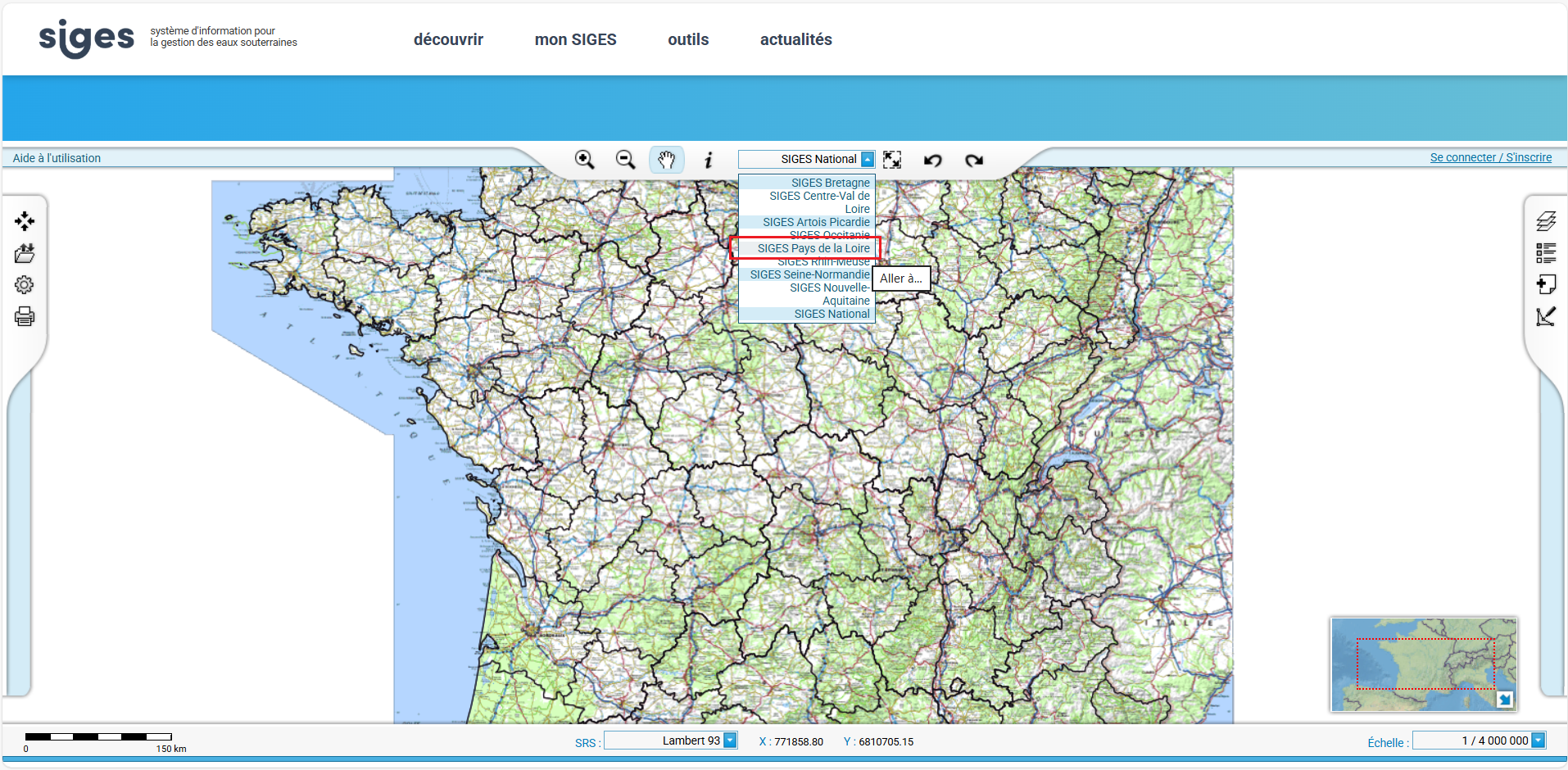Select the measure drawing tool
The image size is (1568, 770).
tap(1547, 317)
